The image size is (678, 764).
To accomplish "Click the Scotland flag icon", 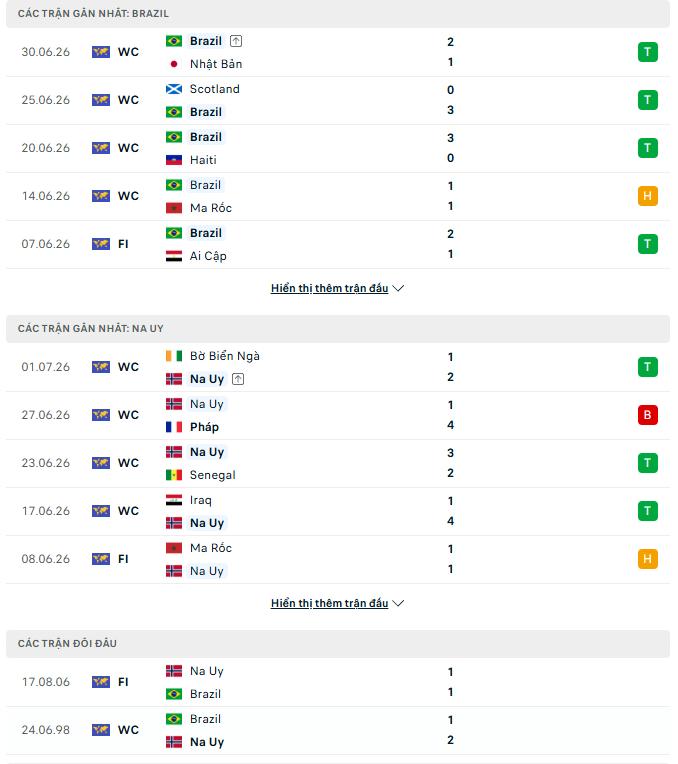I will click(174, 89).
